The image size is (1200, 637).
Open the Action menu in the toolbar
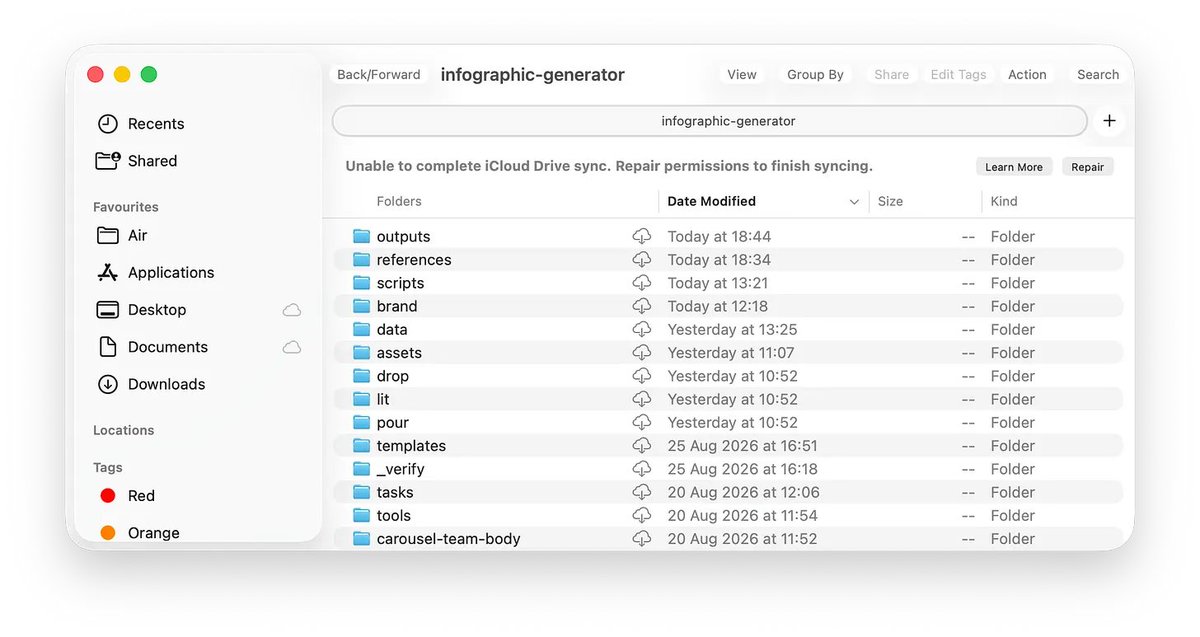click(1027, 74)
